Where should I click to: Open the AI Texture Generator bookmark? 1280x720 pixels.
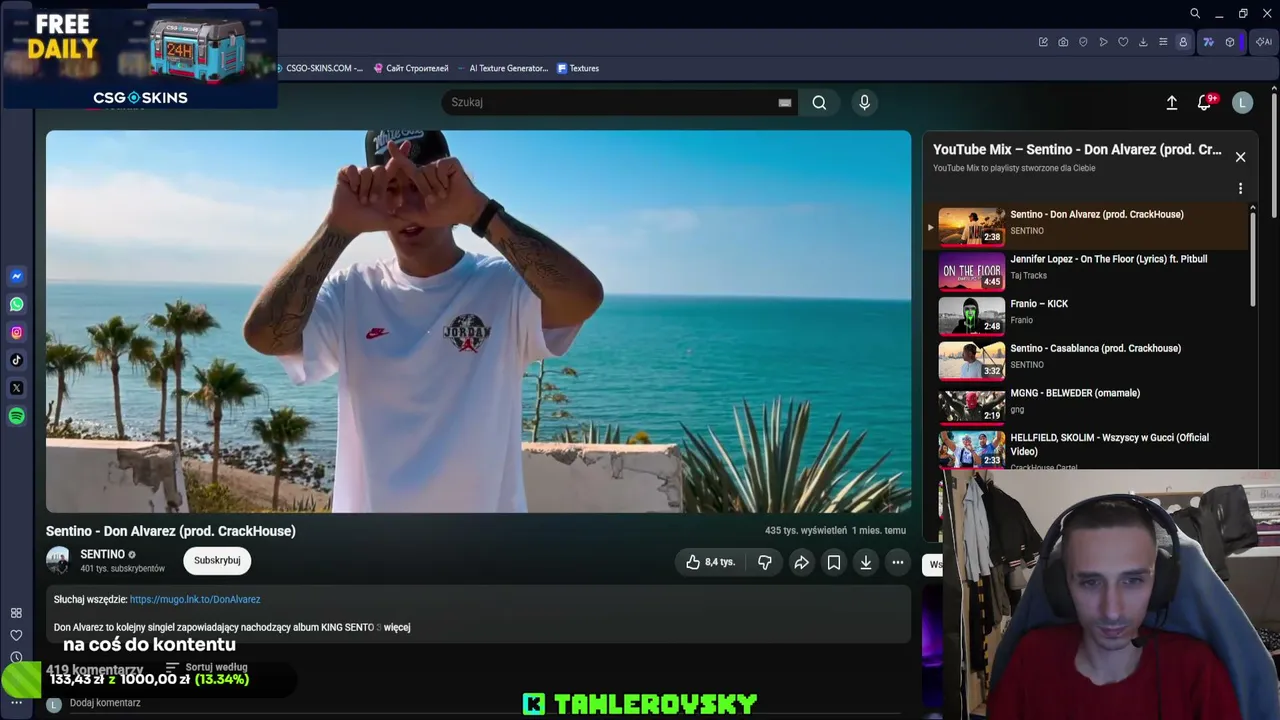pyautogui.click(x=503, y=68)
